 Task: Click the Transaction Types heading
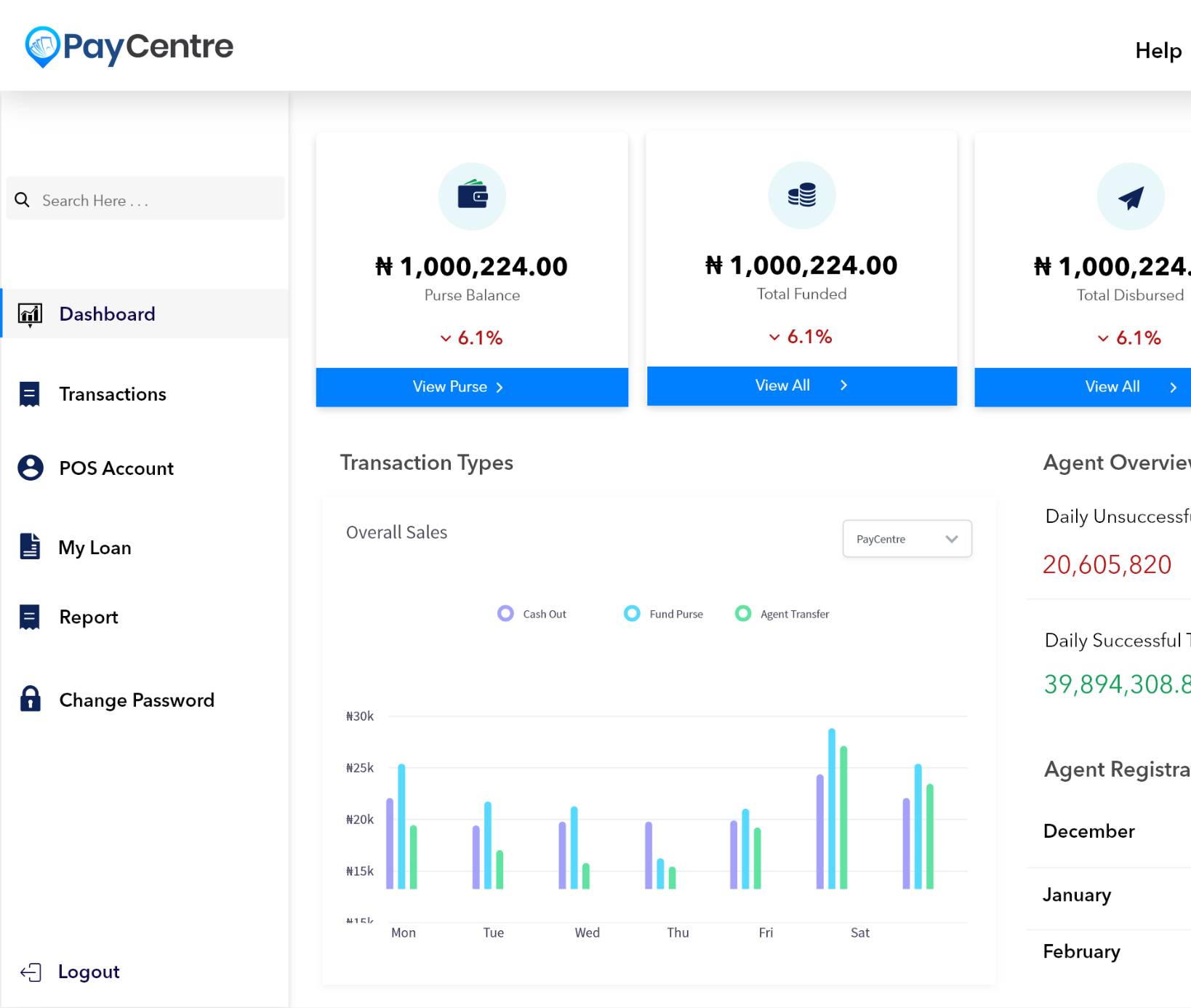pos(427,463)
